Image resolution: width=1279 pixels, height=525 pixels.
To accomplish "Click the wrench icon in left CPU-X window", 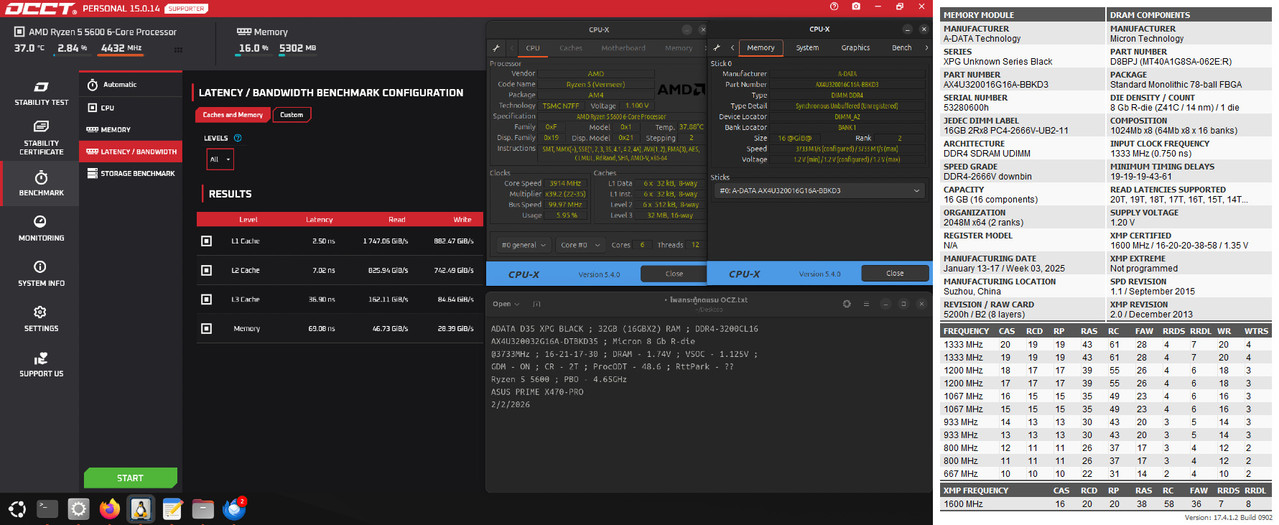I will pos(497,48).
